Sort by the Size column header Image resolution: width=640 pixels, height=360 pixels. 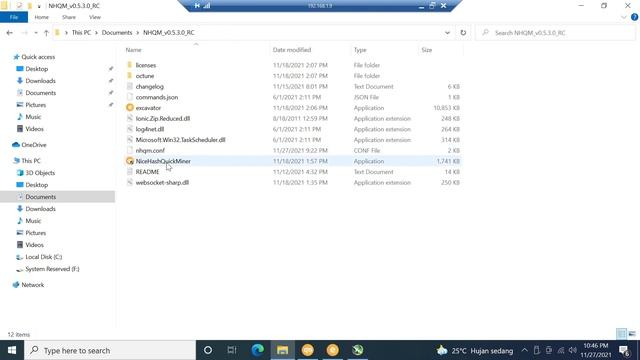427,50
